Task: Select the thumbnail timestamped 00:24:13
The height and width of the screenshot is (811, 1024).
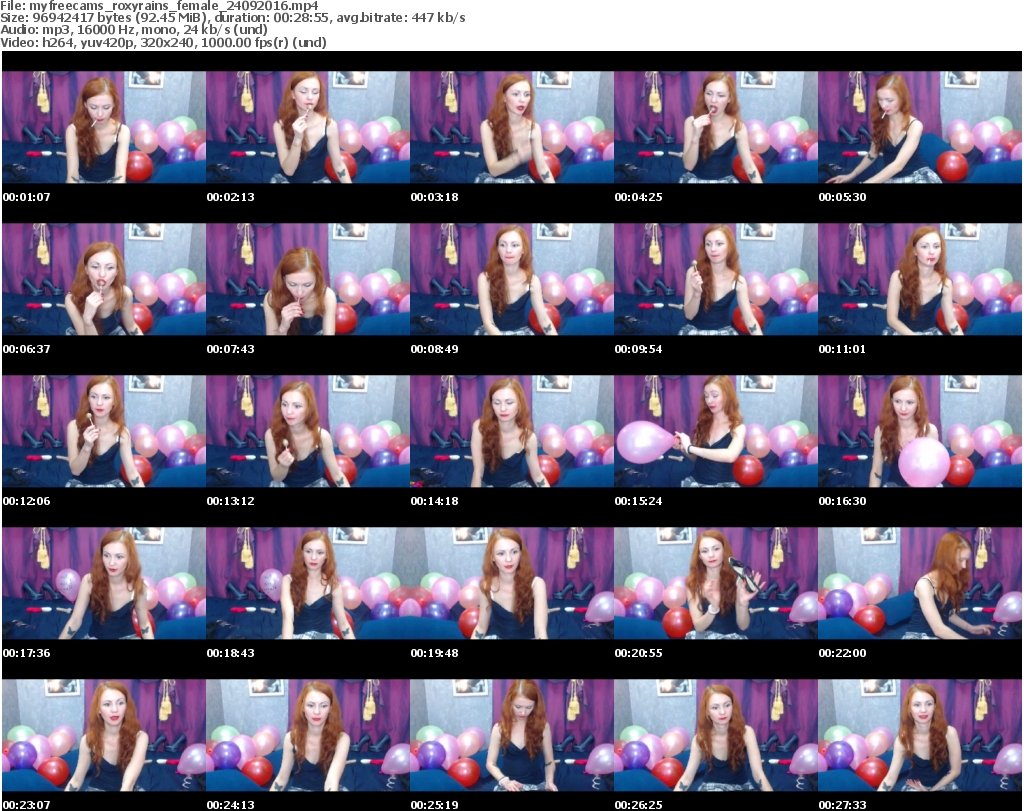Action: [307, 735]
